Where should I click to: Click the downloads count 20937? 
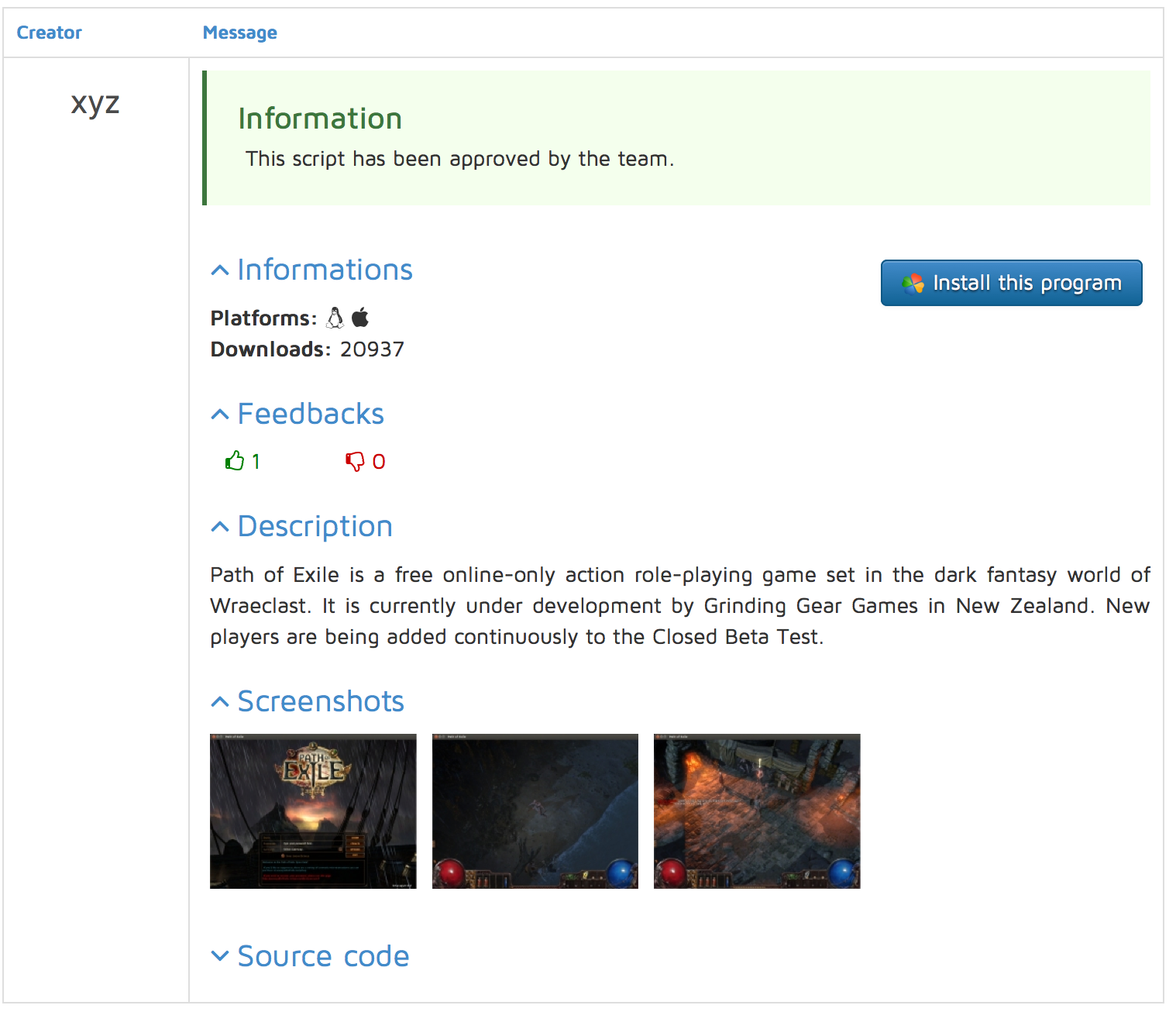[x=372, y=349]
